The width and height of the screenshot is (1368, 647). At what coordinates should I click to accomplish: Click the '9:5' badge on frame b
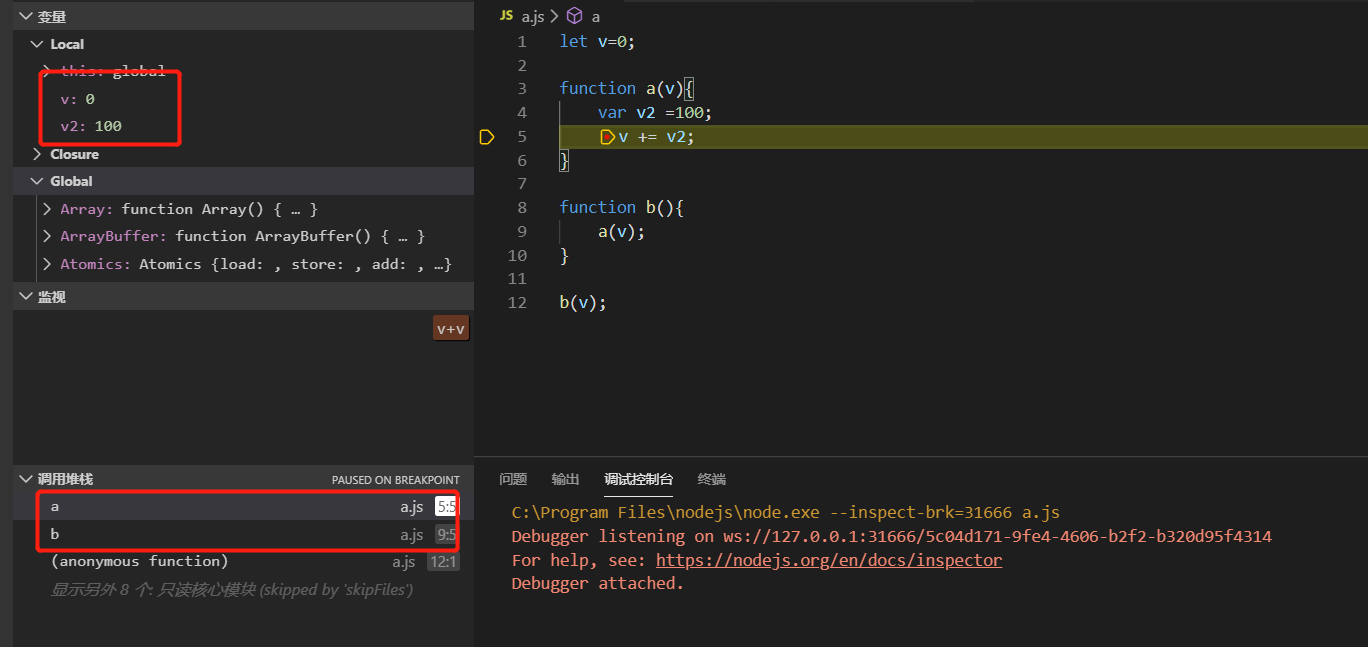point(444,533)
